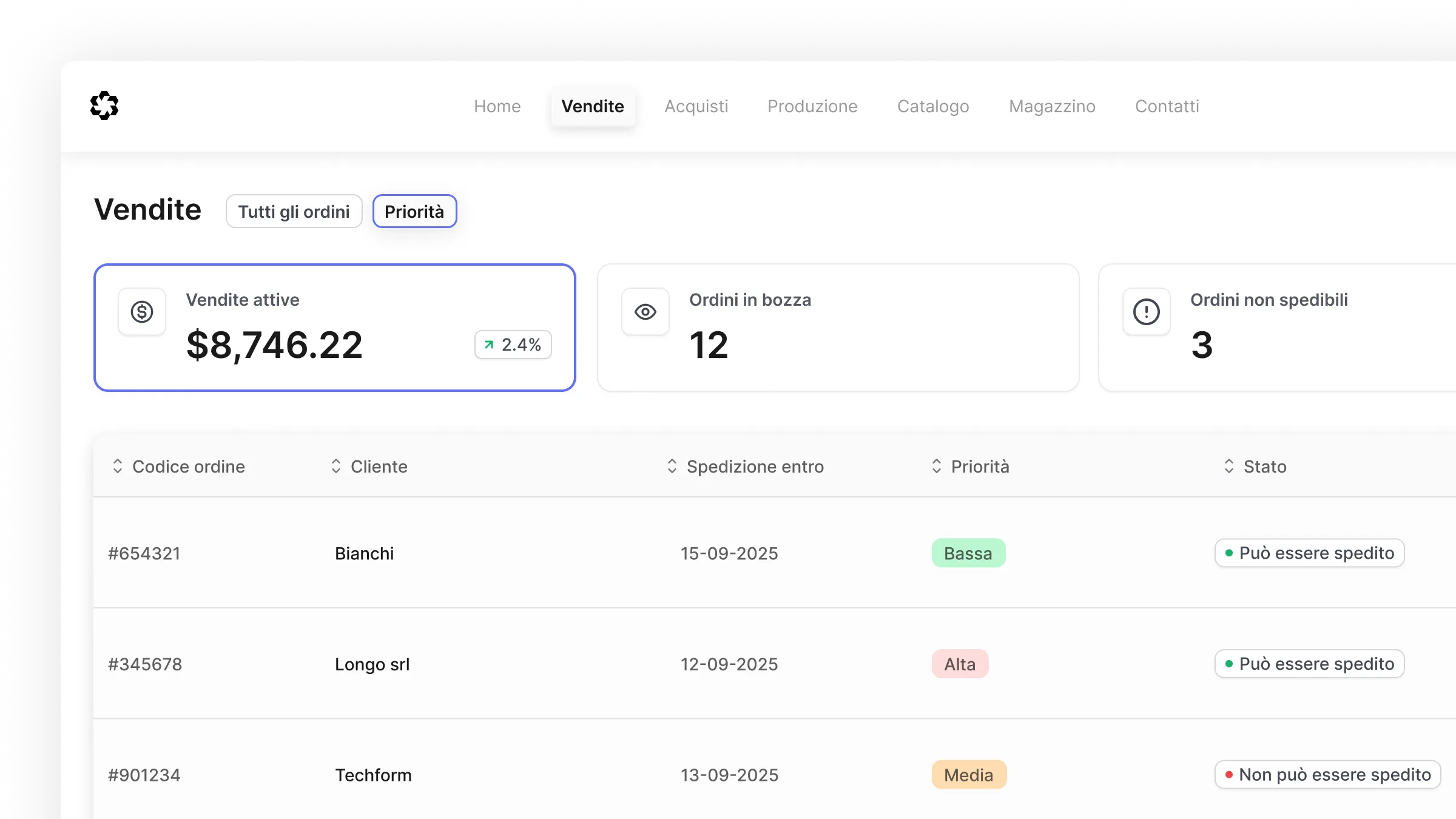Viewport: 1456px width, 819px height.
Task: Click the Non può essere spedito status
Action: click(1327, 775)
